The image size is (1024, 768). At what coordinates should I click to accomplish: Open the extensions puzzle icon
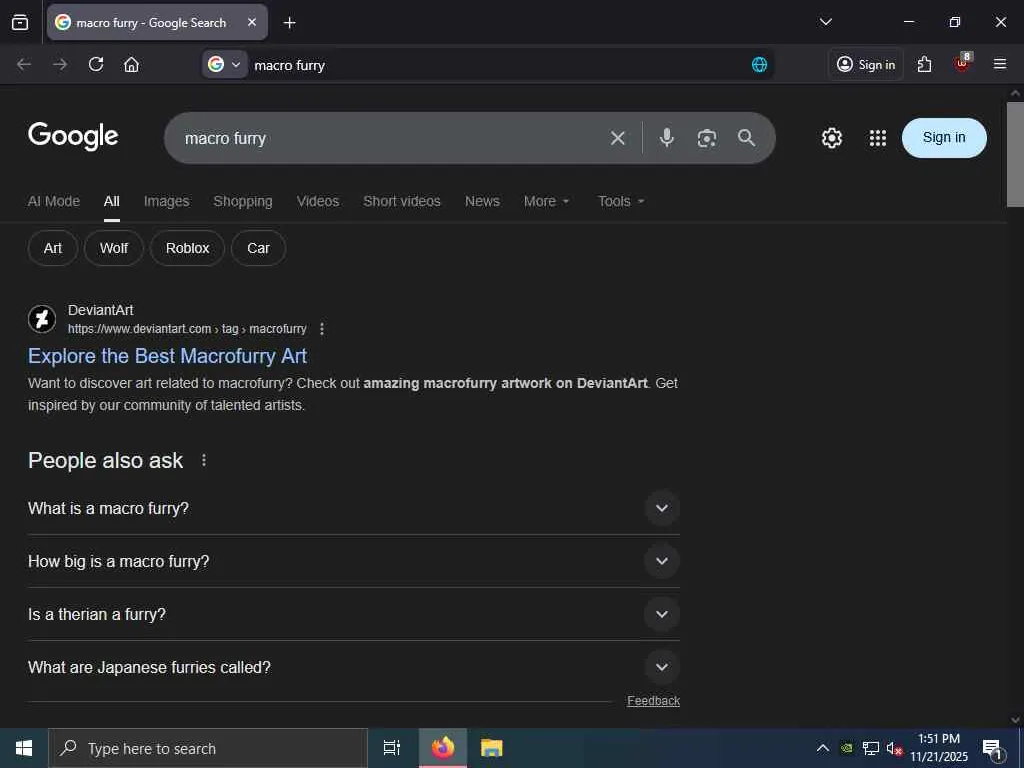click(924, 65)
